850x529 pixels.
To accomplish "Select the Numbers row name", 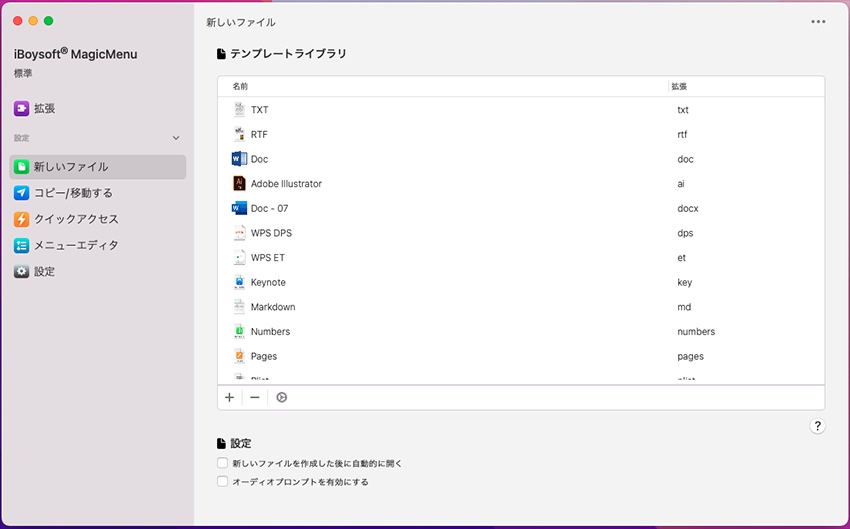I will (270, 332).
